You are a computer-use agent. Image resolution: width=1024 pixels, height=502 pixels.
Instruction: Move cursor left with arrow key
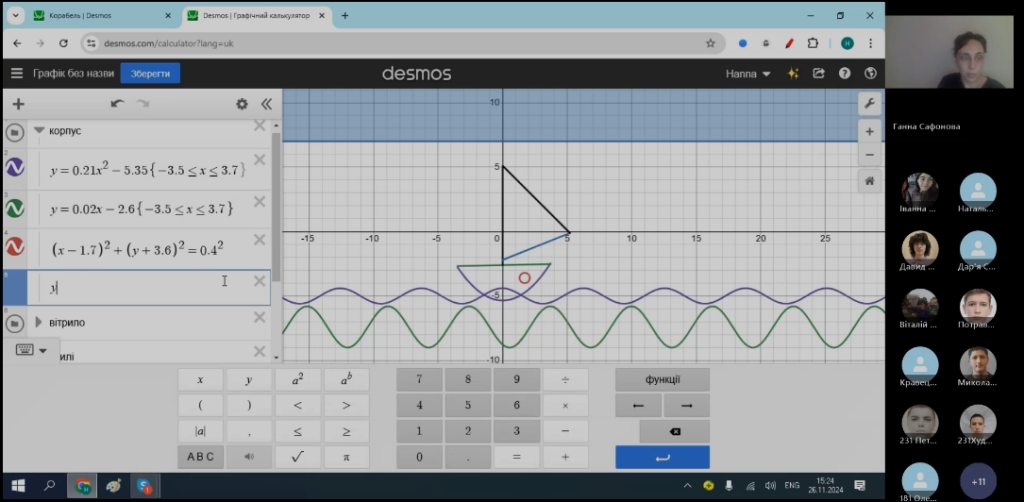click(639, 405)
